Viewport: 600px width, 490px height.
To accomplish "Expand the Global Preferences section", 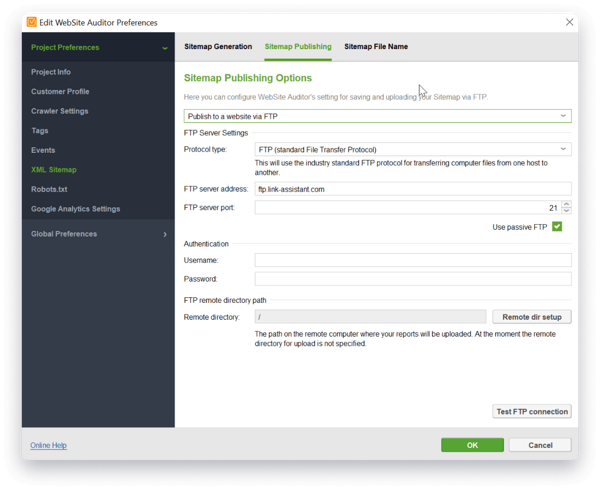I will click(x=165, y=234).
